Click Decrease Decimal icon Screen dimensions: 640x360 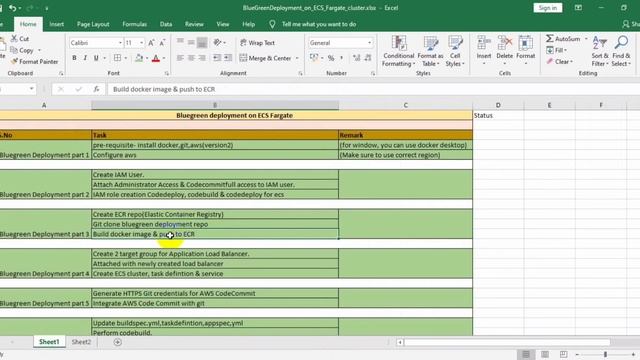tap(368, 58)
